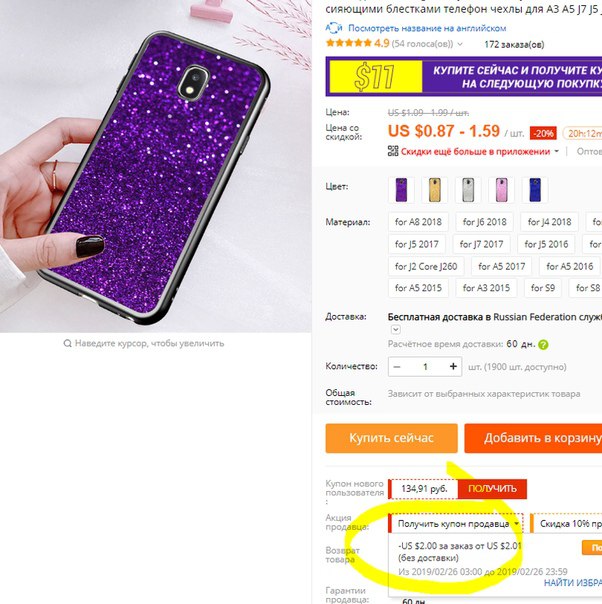Click the five-star rating icons
The image size is (602, 604).
point(349,43)
